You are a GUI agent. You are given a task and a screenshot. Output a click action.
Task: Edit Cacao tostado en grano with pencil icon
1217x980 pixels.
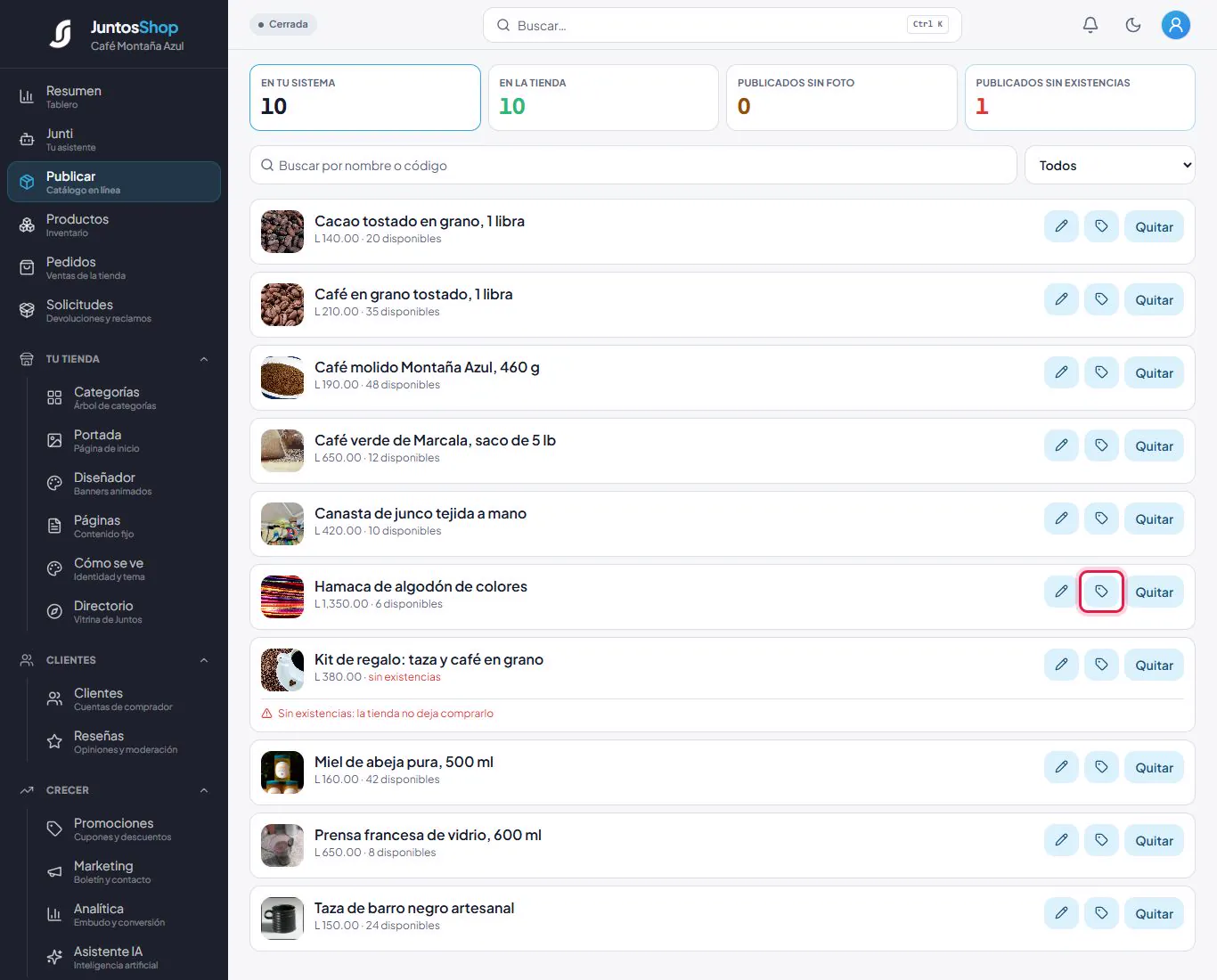pyautogui.click(x=1061, y=226)
